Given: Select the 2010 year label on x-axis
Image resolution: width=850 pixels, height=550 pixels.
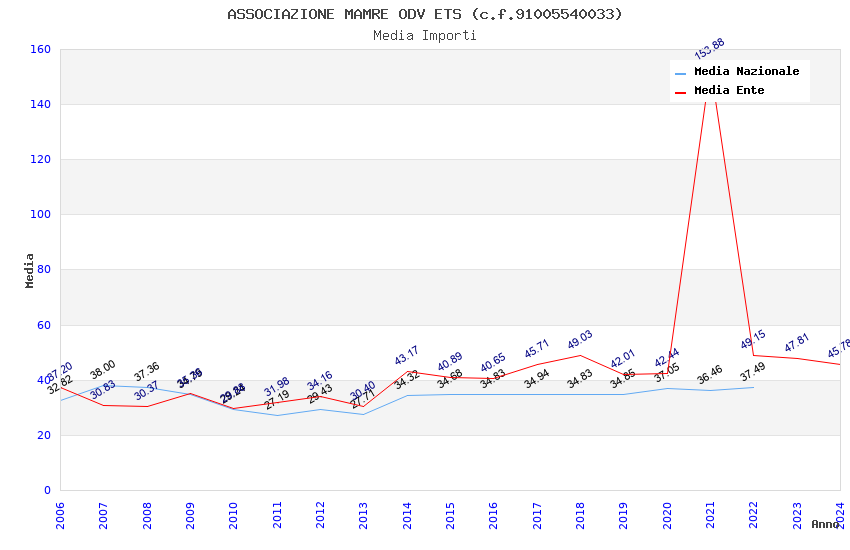Looking at the screenshot, I should 233,515.
